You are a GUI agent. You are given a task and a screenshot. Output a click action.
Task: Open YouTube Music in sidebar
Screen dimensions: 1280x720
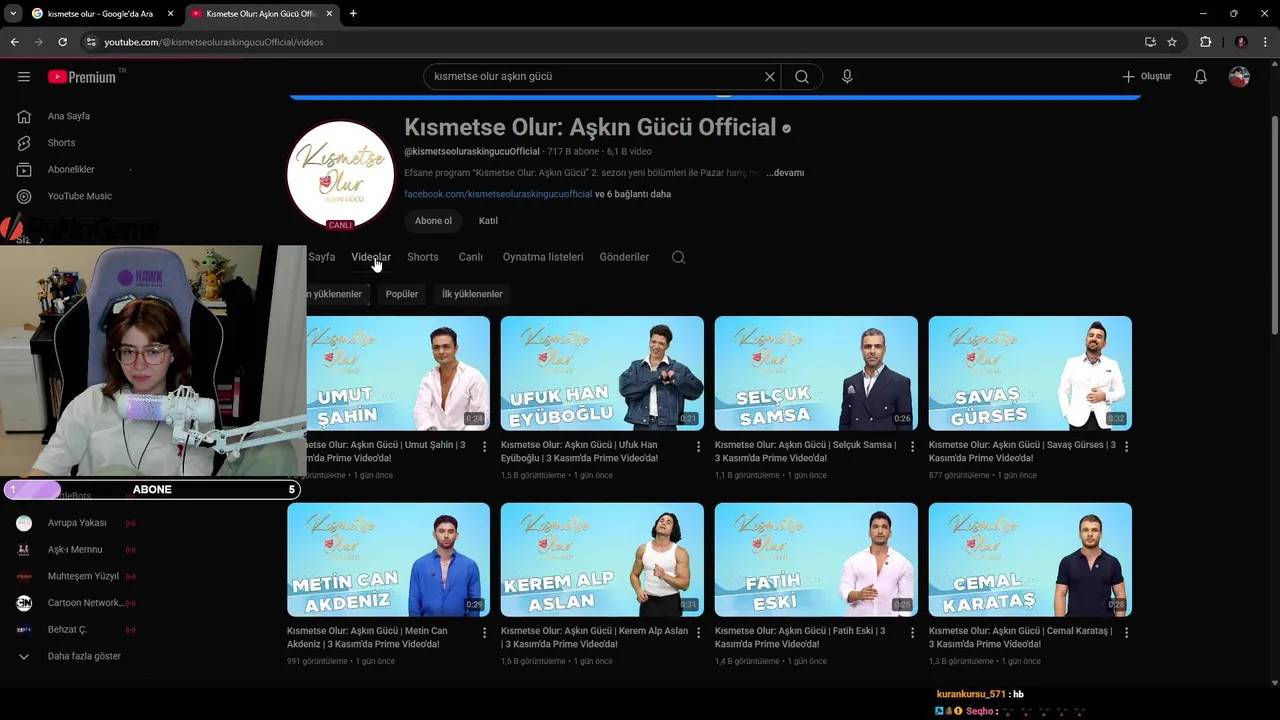point(79,196)
